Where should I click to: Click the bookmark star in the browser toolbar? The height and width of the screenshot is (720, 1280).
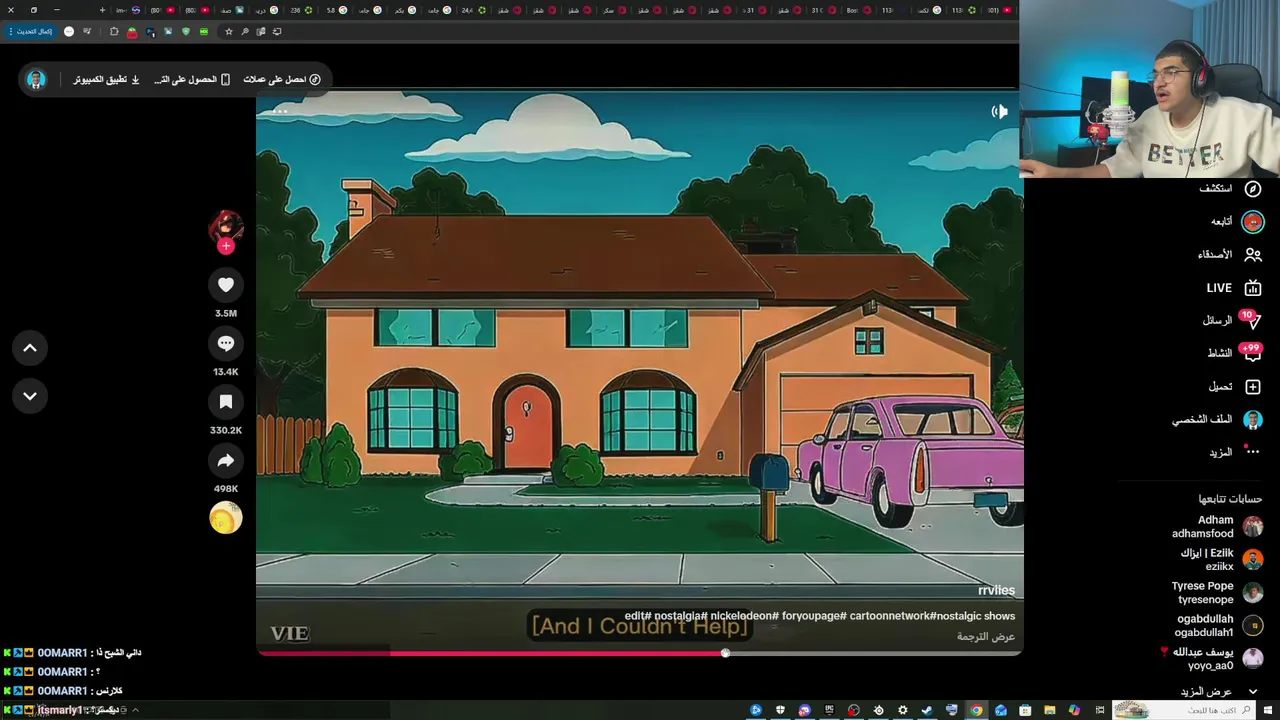click(x=229, y=31)
